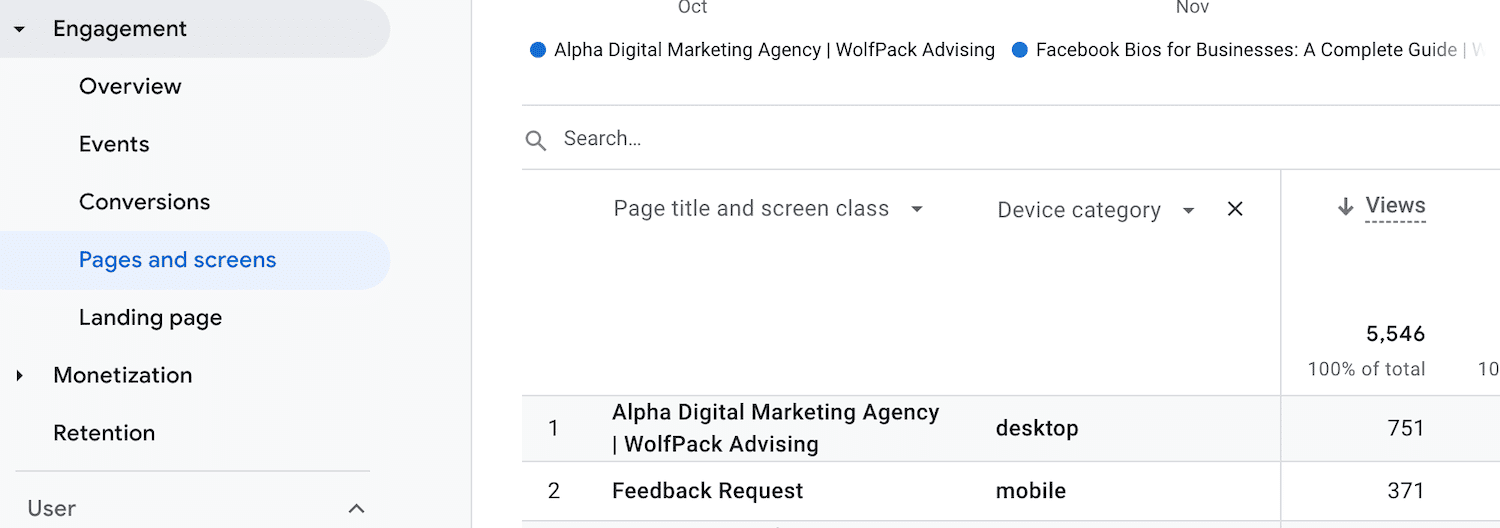Open the Monetization section
The width and height of the screenshot is (1500, 528).
click(x=122, y=375)
